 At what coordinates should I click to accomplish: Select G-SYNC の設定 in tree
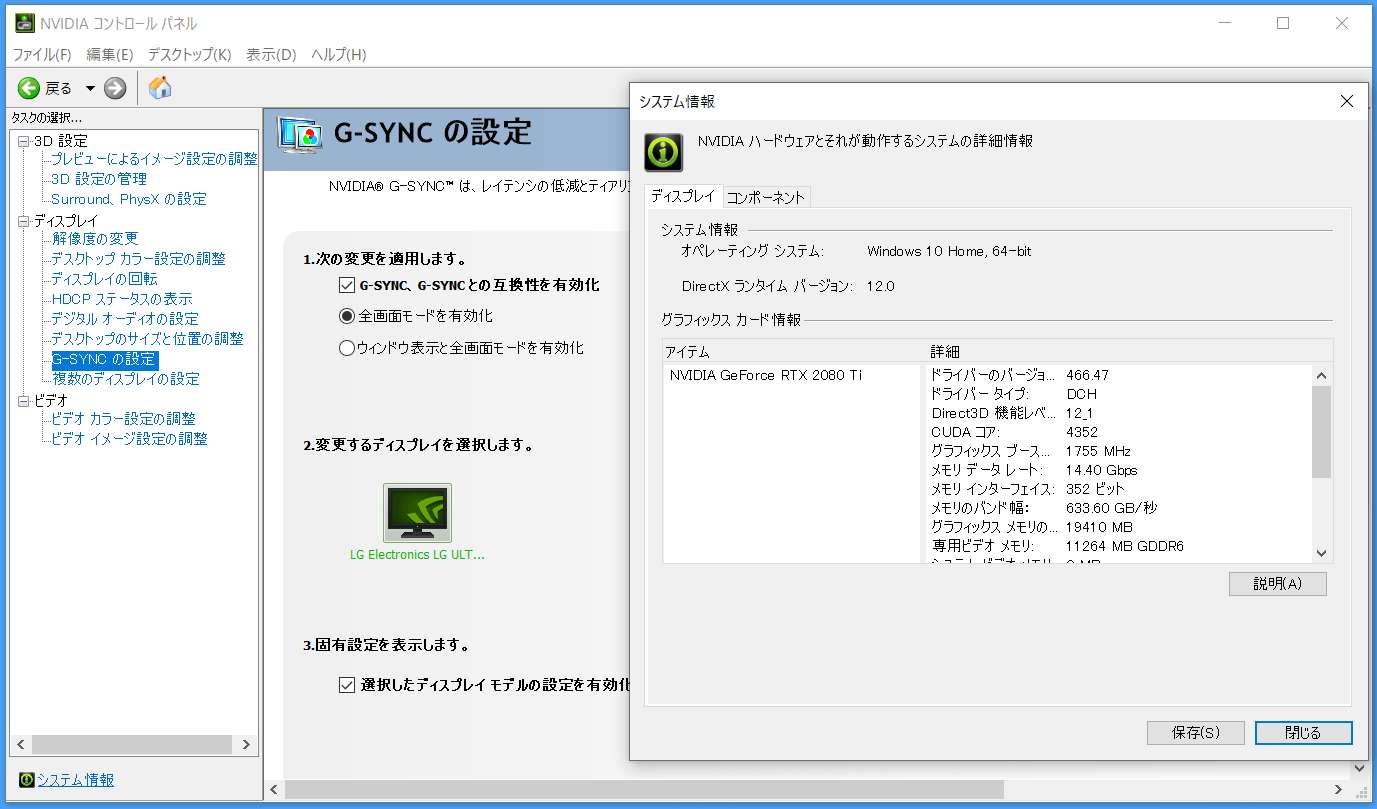(x=105, y=359)
